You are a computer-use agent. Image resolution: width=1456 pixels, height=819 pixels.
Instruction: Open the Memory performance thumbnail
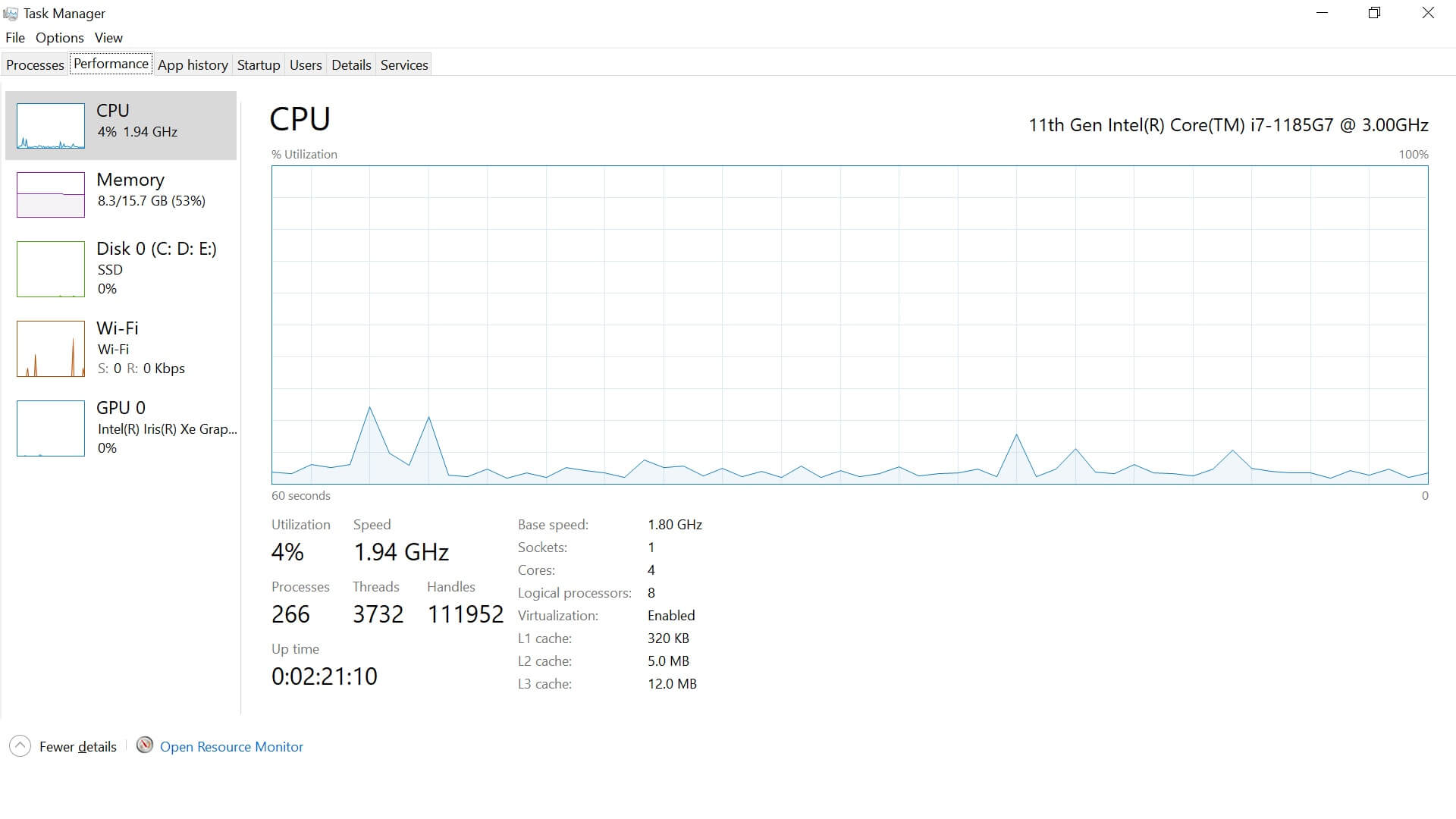click(x=50, y=194)
